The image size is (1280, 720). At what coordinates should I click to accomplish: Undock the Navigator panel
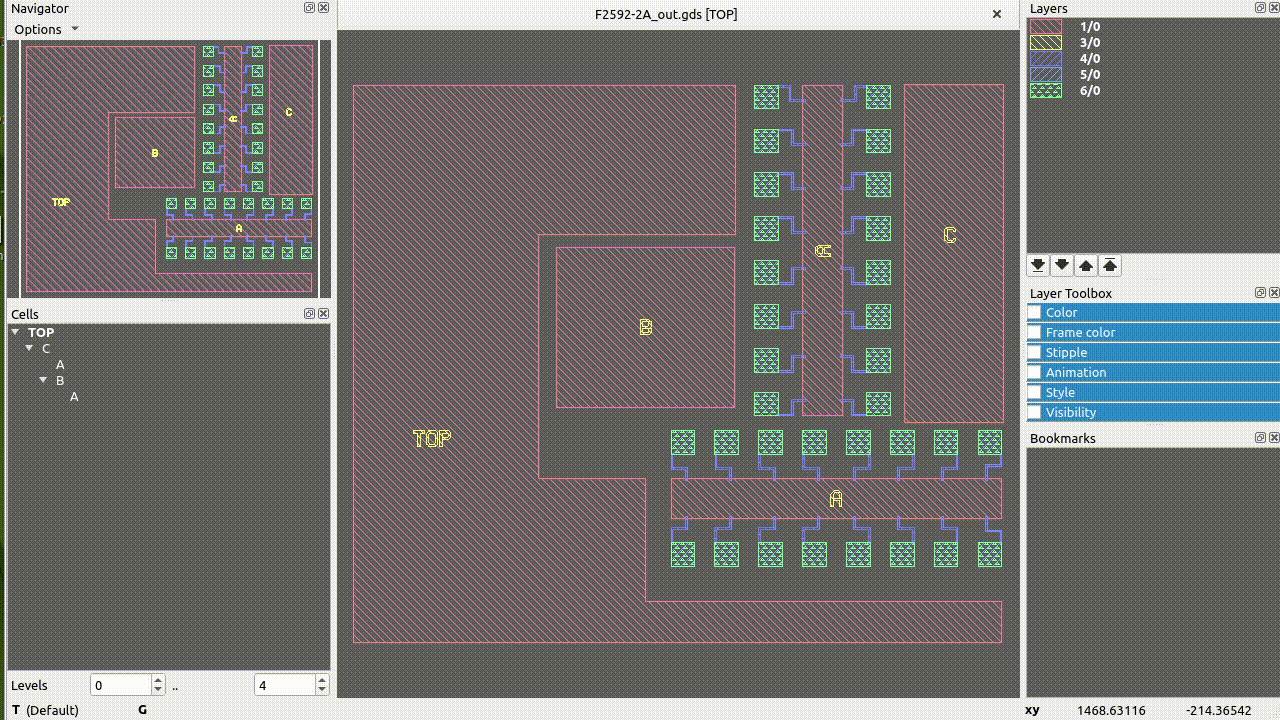pyautogui.click(x=310, y=8)
